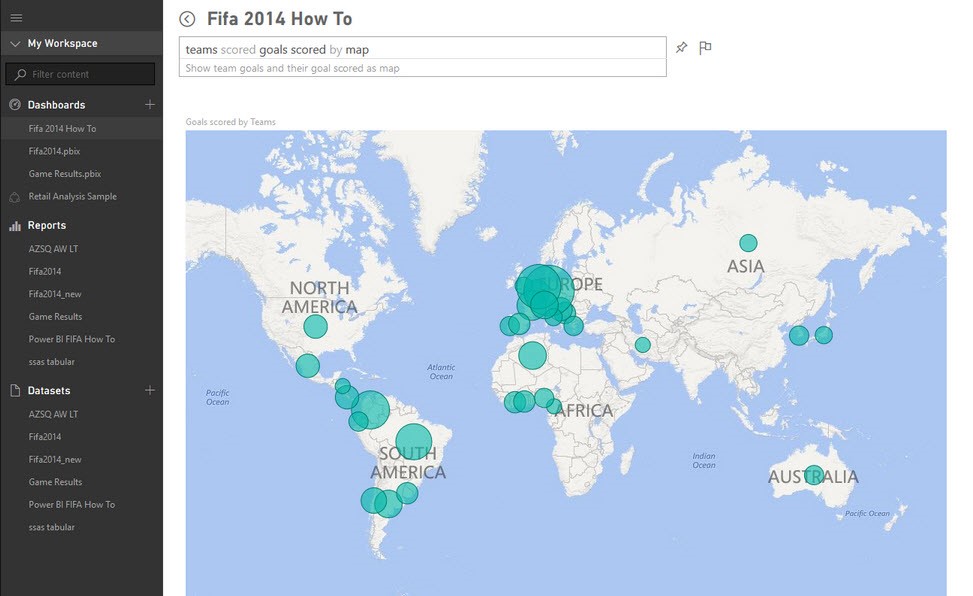The height and width of the screenshot is (596, 973).
Task: Click the flag icon next to pin
Action: 705,48
